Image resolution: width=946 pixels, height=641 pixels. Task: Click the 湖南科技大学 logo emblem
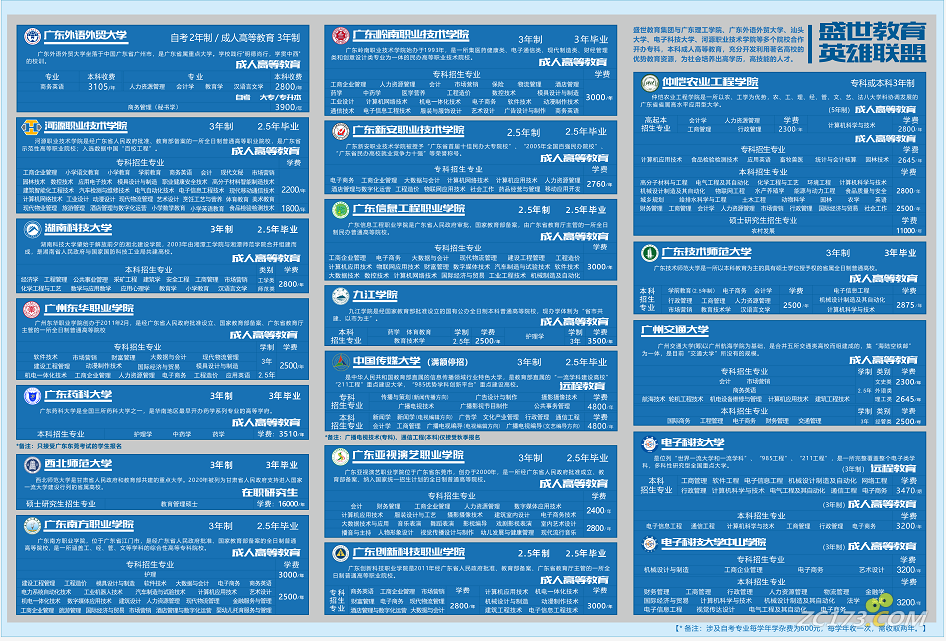[31, 229]
